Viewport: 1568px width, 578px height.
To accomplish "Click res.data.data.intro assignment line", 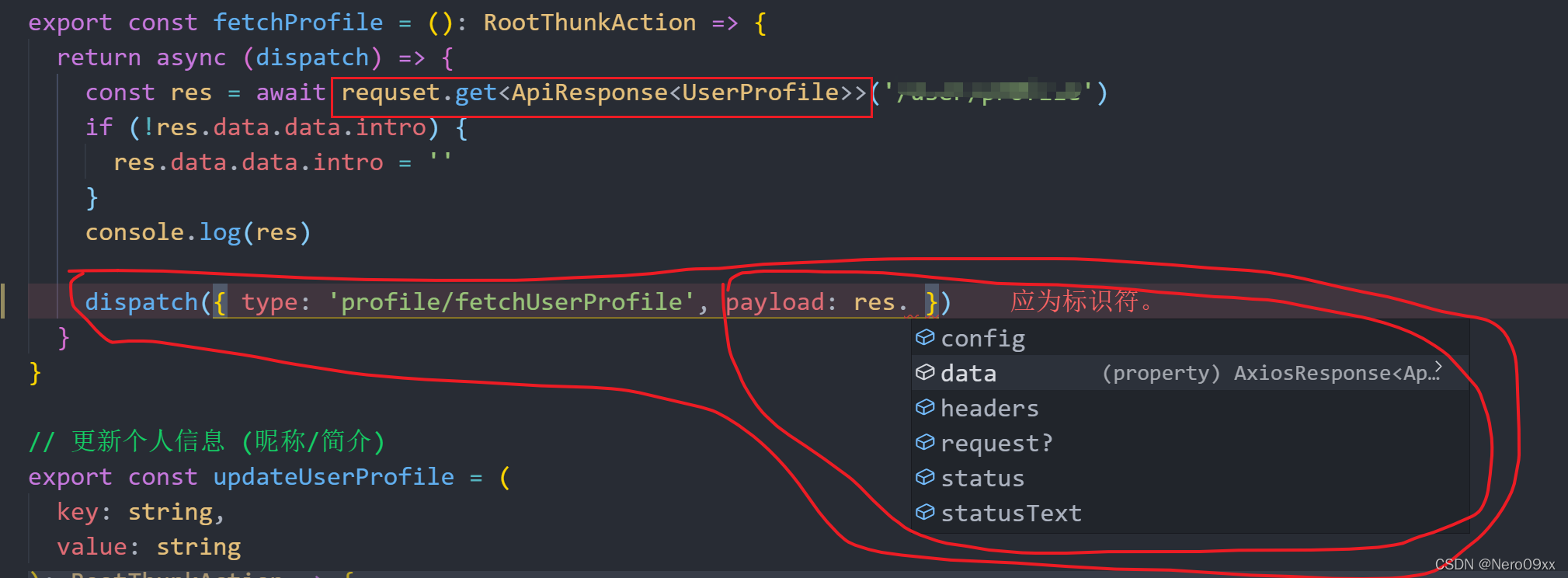I will 283,162.
